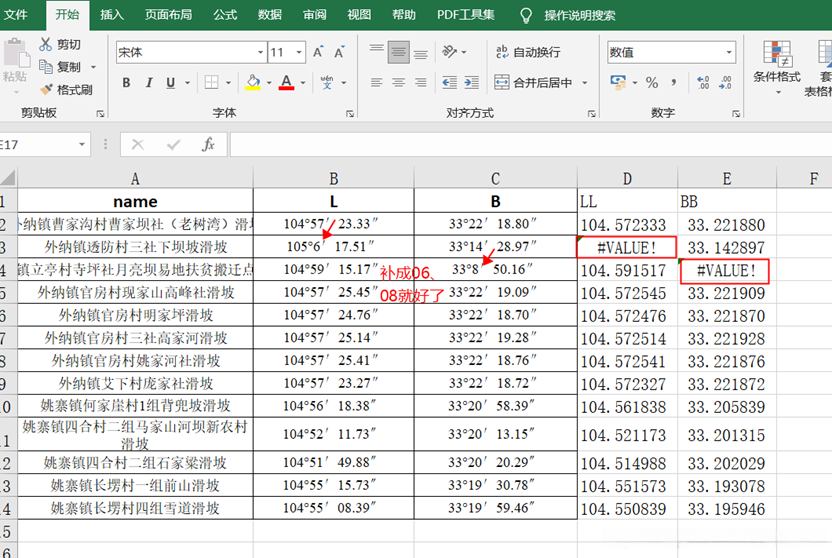Image resolution: width=832 pixels, height=558 pixels.
Task: Open Font group dialog launcher
Action: 350,114
